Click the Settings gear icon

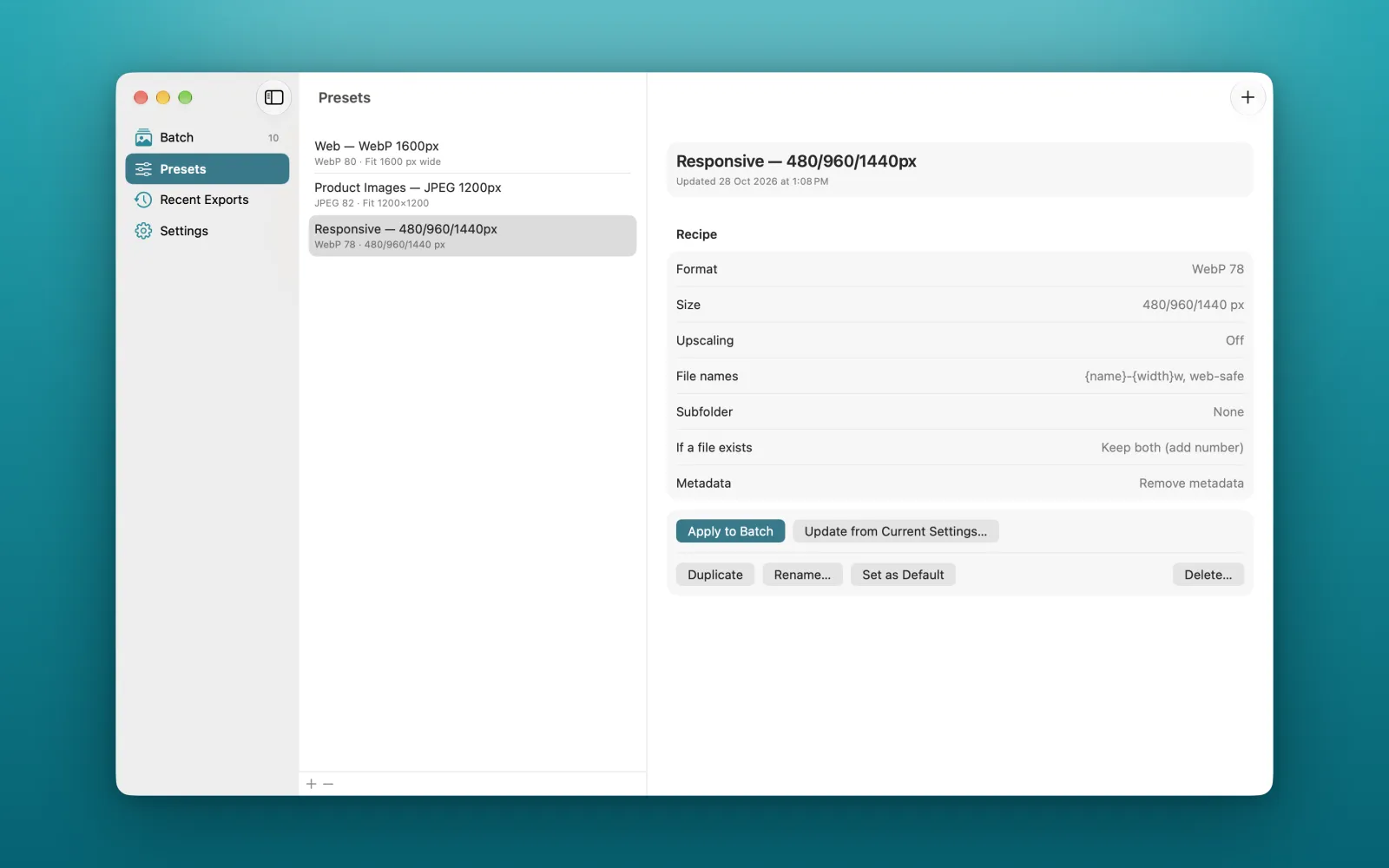pos(143,231)
